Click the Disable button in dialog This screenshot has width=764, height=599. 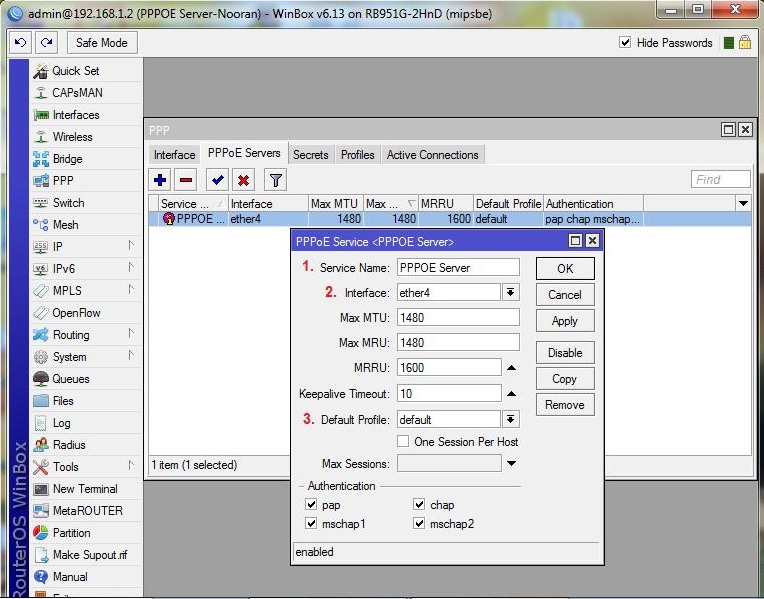point(565,352)
